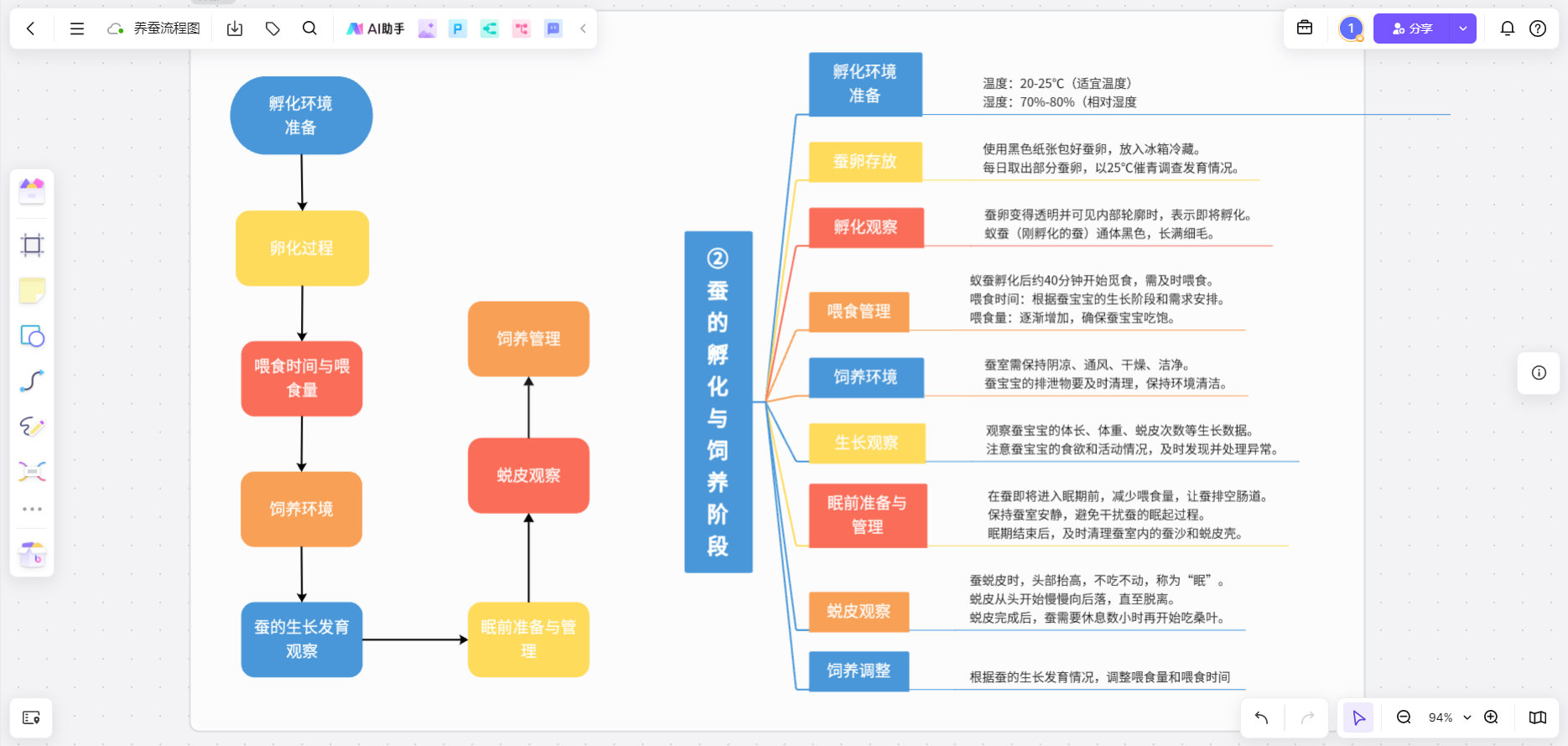Select the red 蜕皮观察 flowchart node
Image resolution: width=1568 pixels, height=746 pixels.
(528, 475)
